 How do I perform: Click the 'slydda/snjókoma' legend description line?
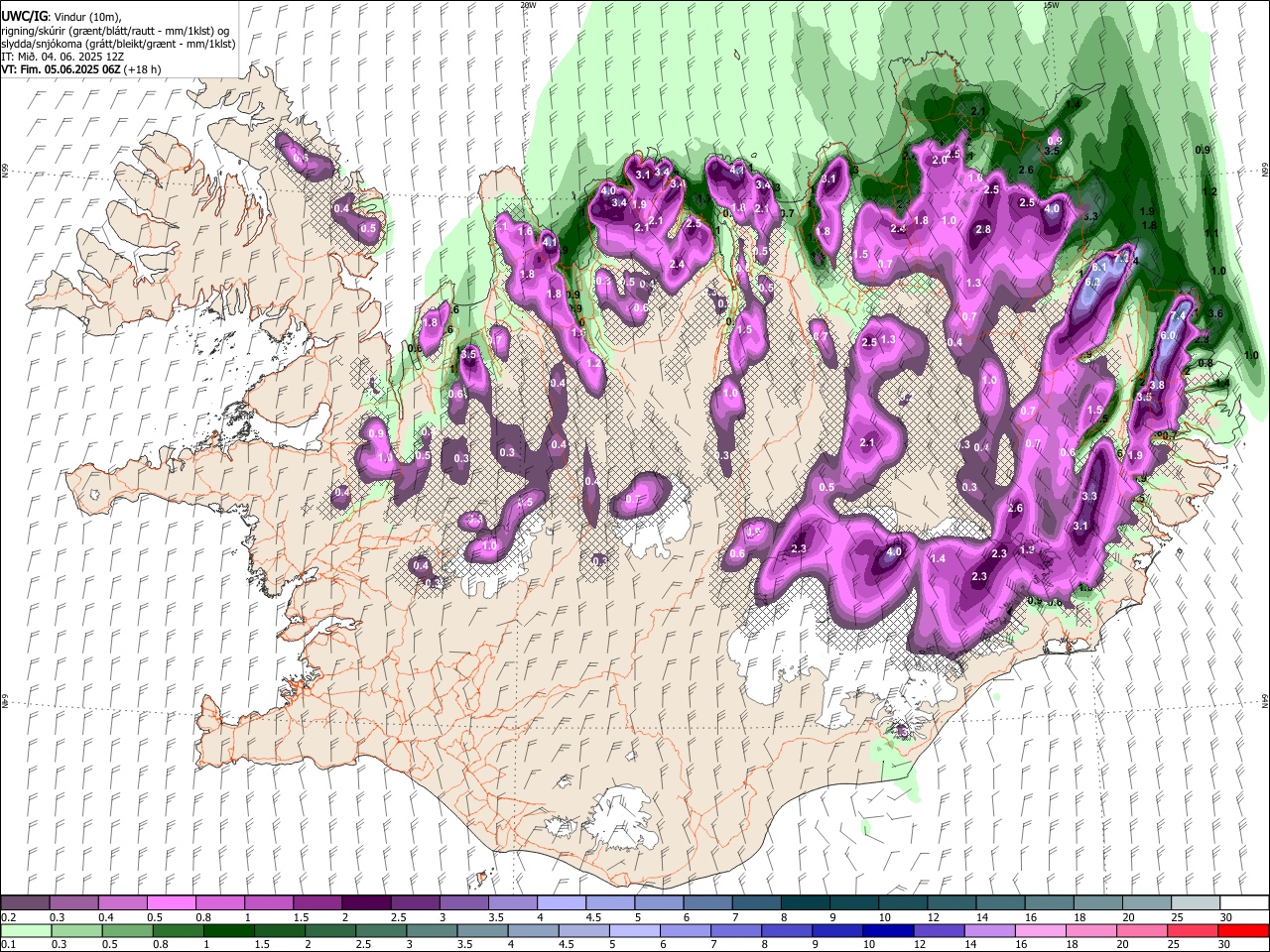118,44
